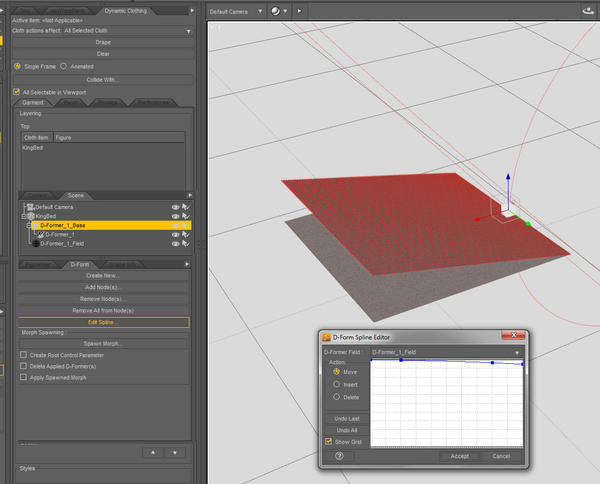Click the Add Node(s)... button

click(103, 287)
